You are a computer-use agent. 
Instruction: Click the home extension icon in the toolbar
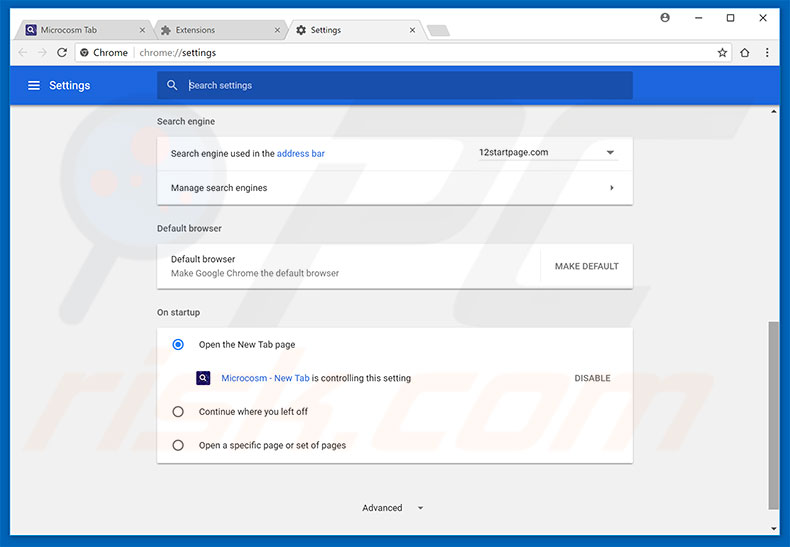pyautogui.click(x=744, y=53)
